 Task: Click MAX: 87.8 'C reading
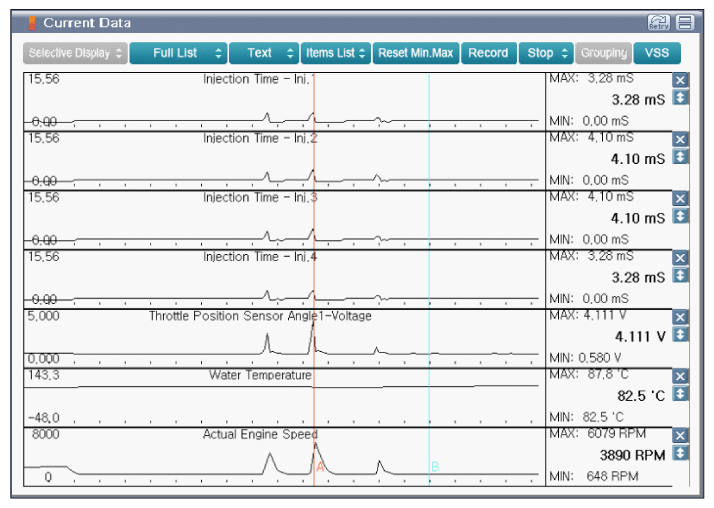589,374
